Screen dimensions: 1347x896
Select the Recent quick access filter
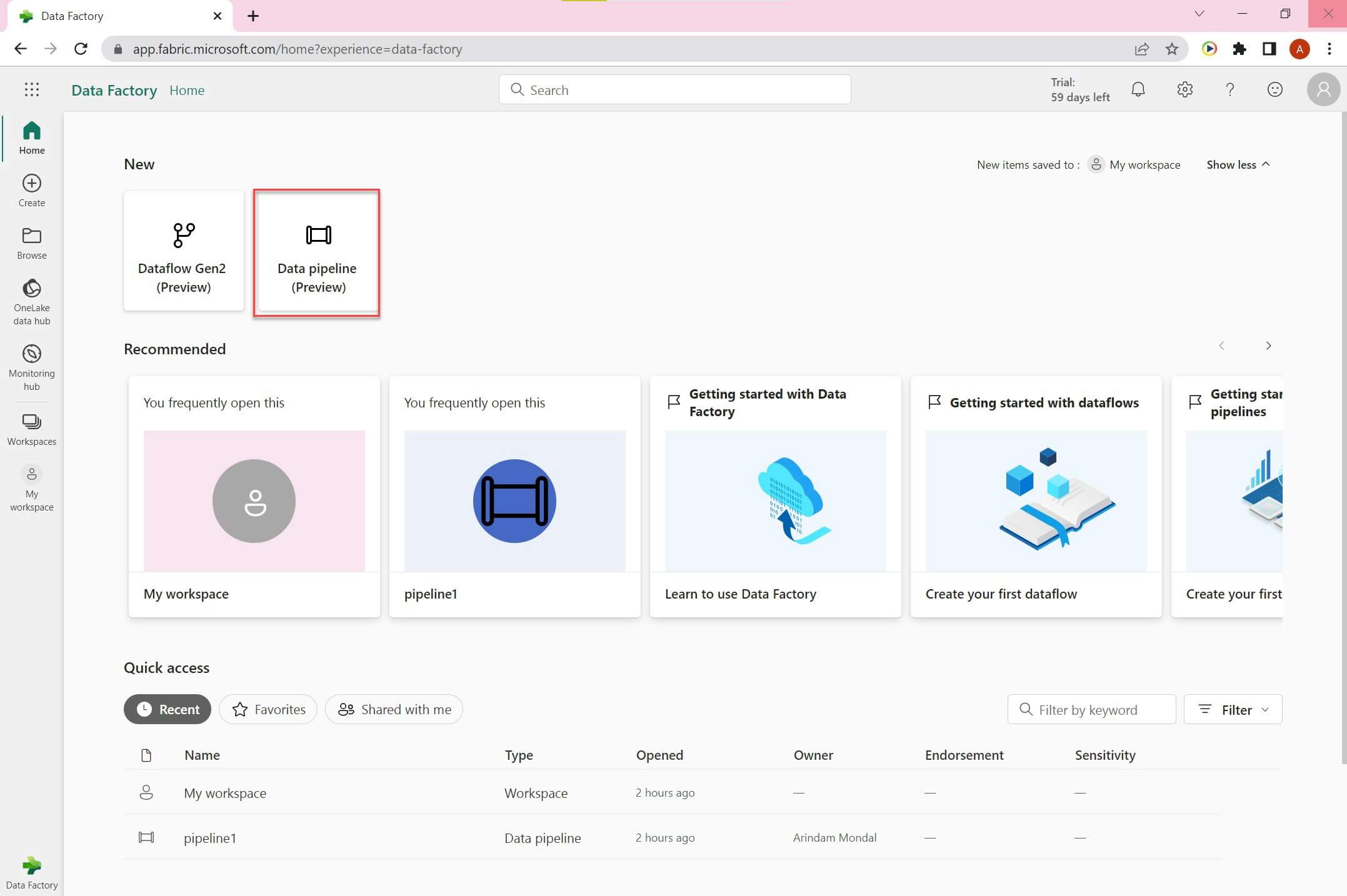[x=168, y=709]
